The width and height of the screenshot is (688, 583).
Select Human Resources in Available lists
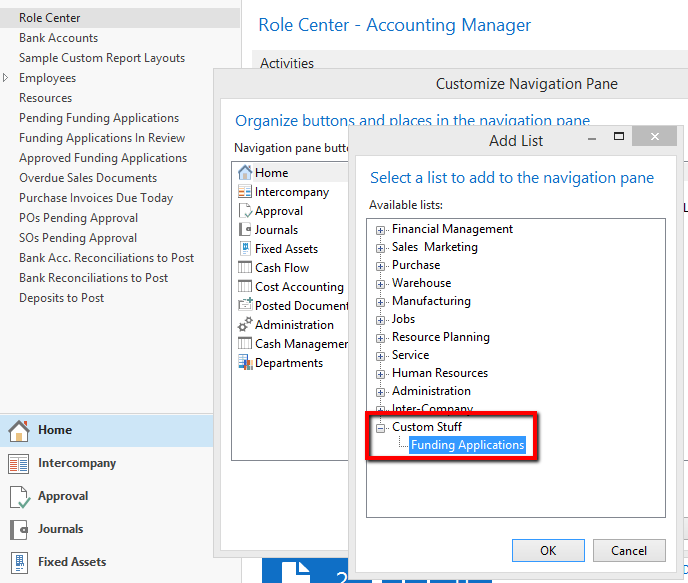click(x=440, y=373)
